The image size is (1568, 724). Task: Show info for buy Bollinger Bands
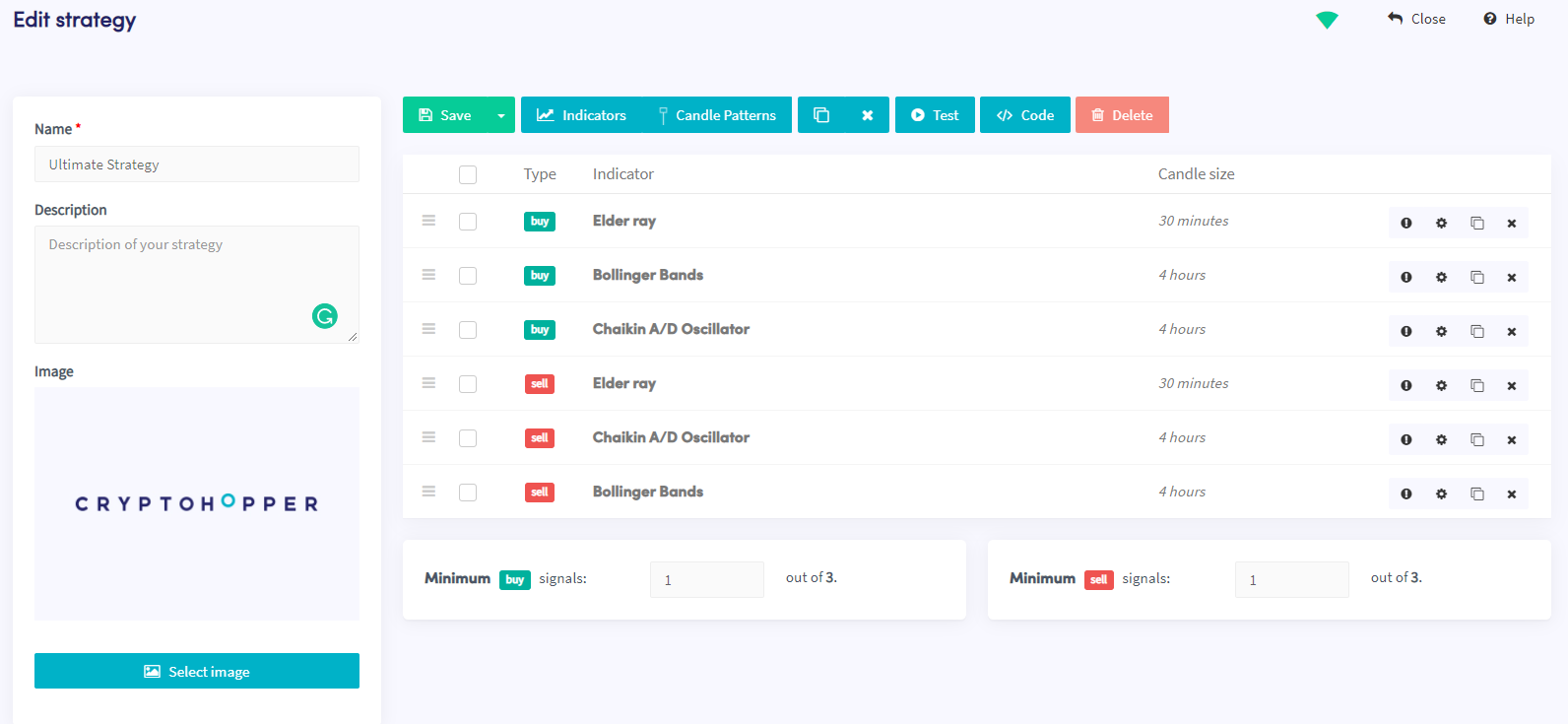click(1406, 277)
